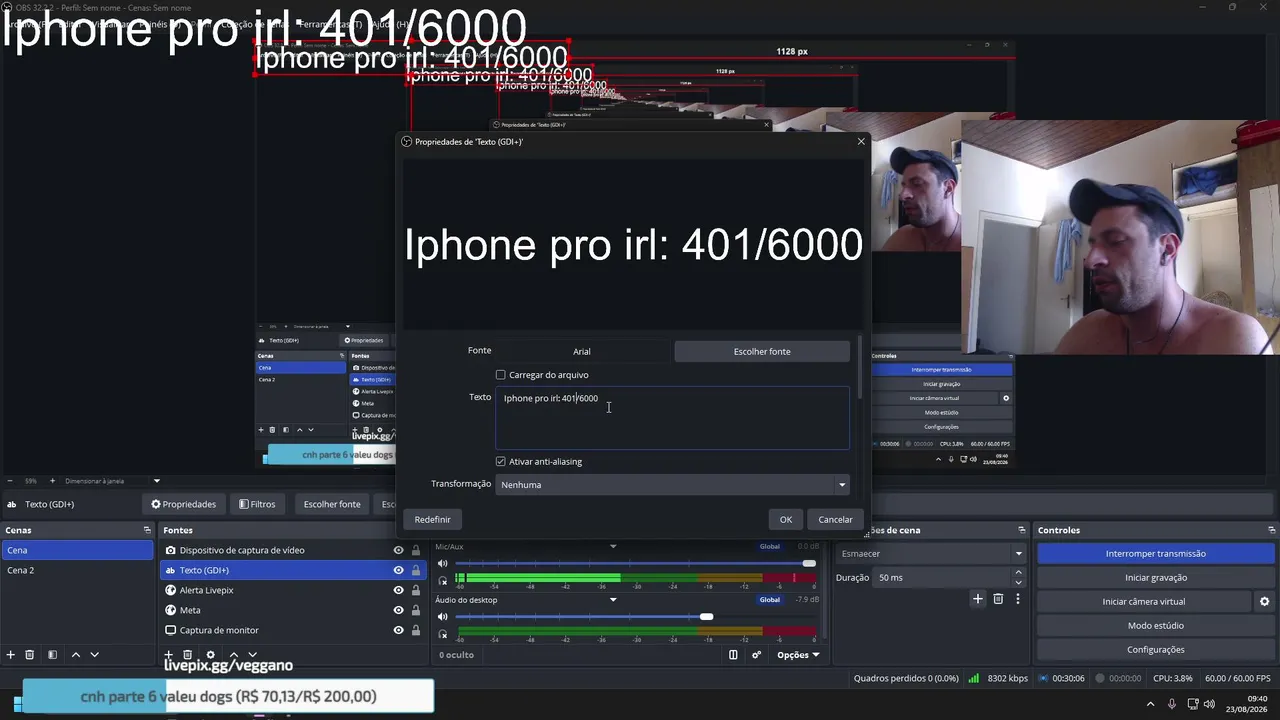Image resolution: width=1280 pixels, height=720 pixels.
Task: Unlock the Alerta Livepix source
Action: (416, 590)
